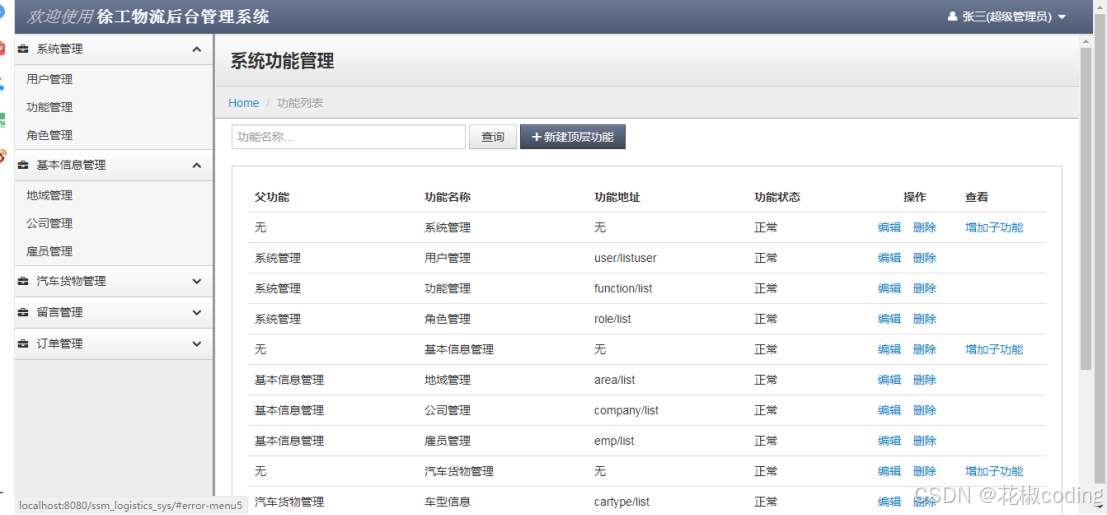Click the briefcase icon beside 汽车货物管理
Image resolution: width=1107 pixels, height=515 pixels.
23,281
